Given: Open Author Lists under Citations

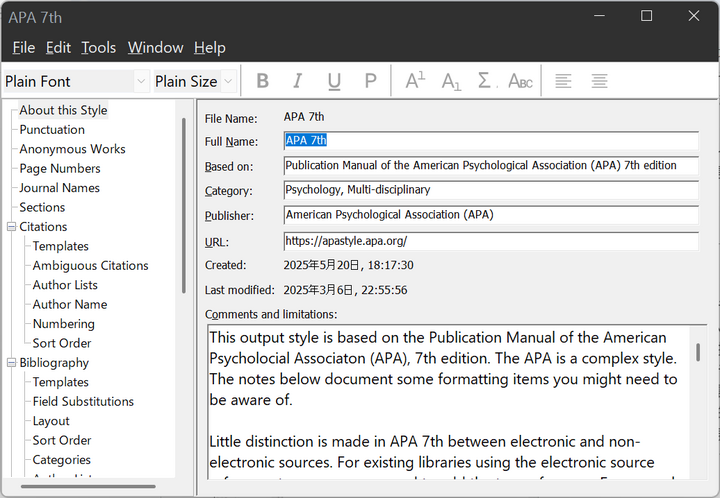Looking at the screenshot, I should coord(65,285).
